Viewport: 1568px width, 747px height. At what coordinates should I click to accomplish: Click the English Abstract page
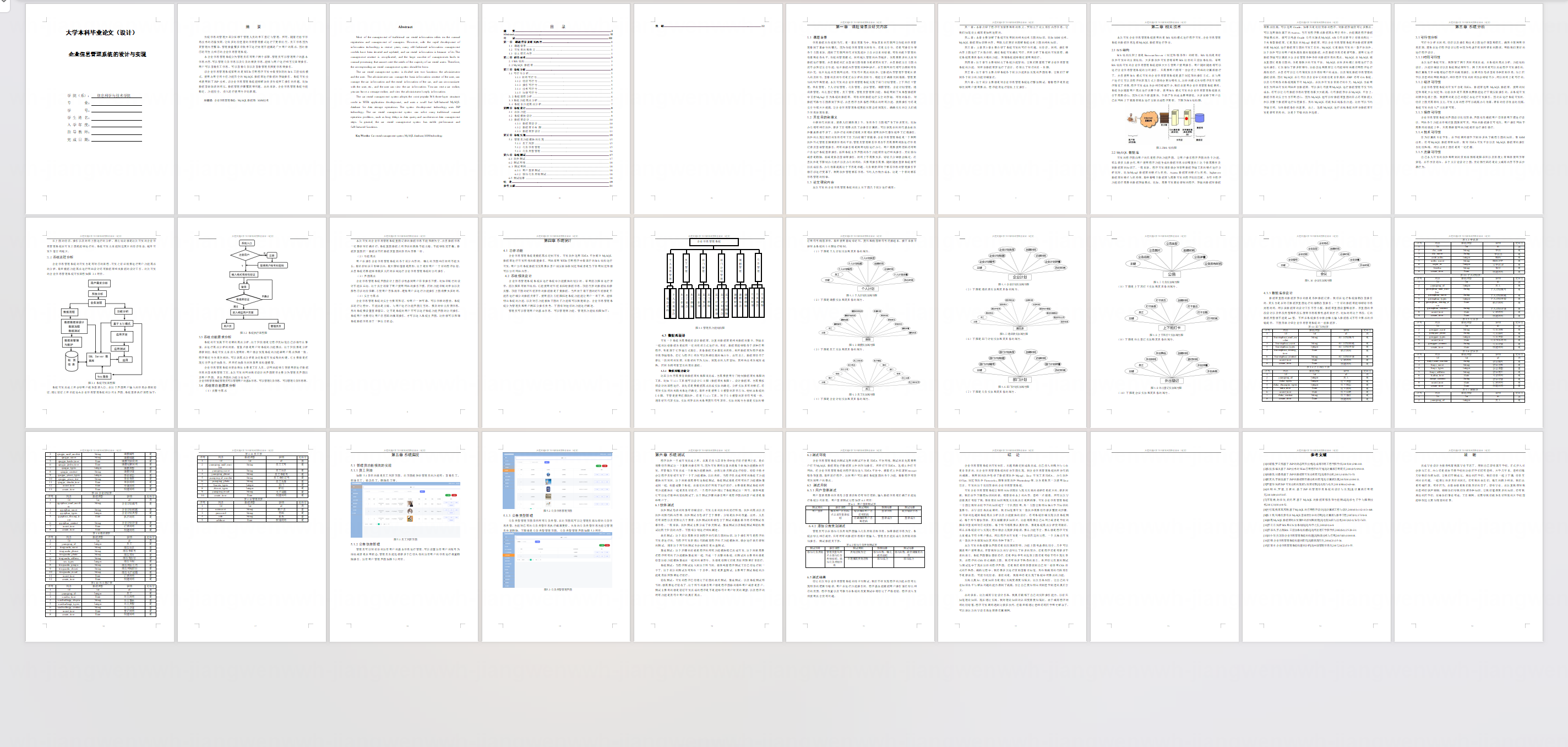pyautogui.click(x=404, y=109)
